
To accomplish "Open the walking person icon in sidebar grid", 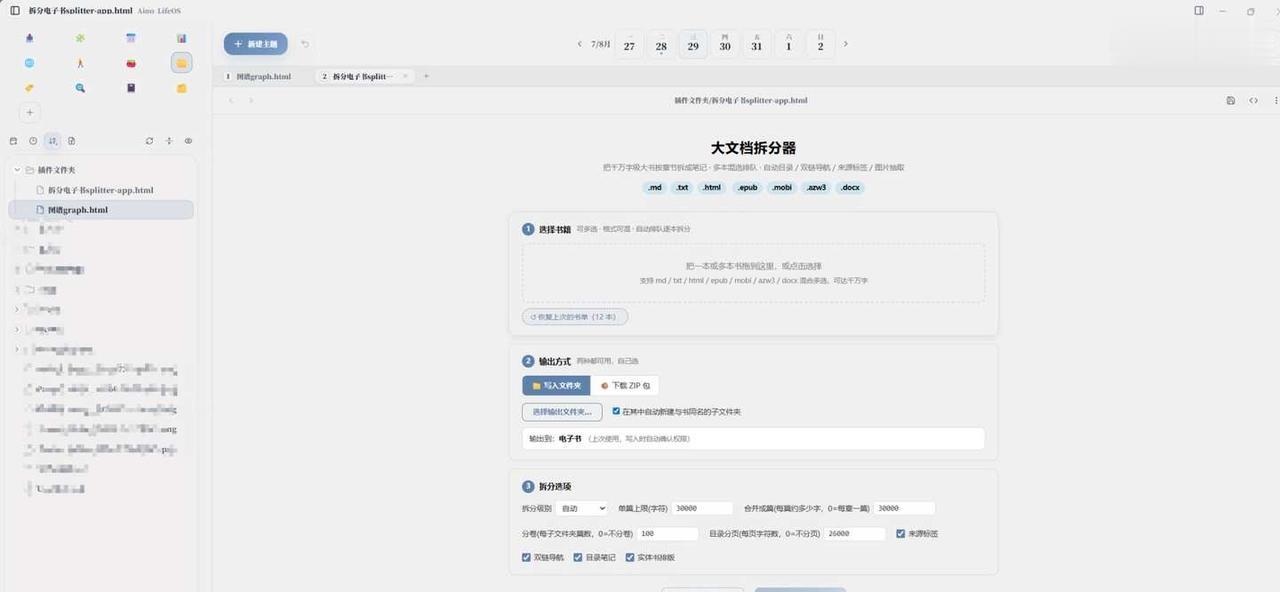I will point(80,63).
